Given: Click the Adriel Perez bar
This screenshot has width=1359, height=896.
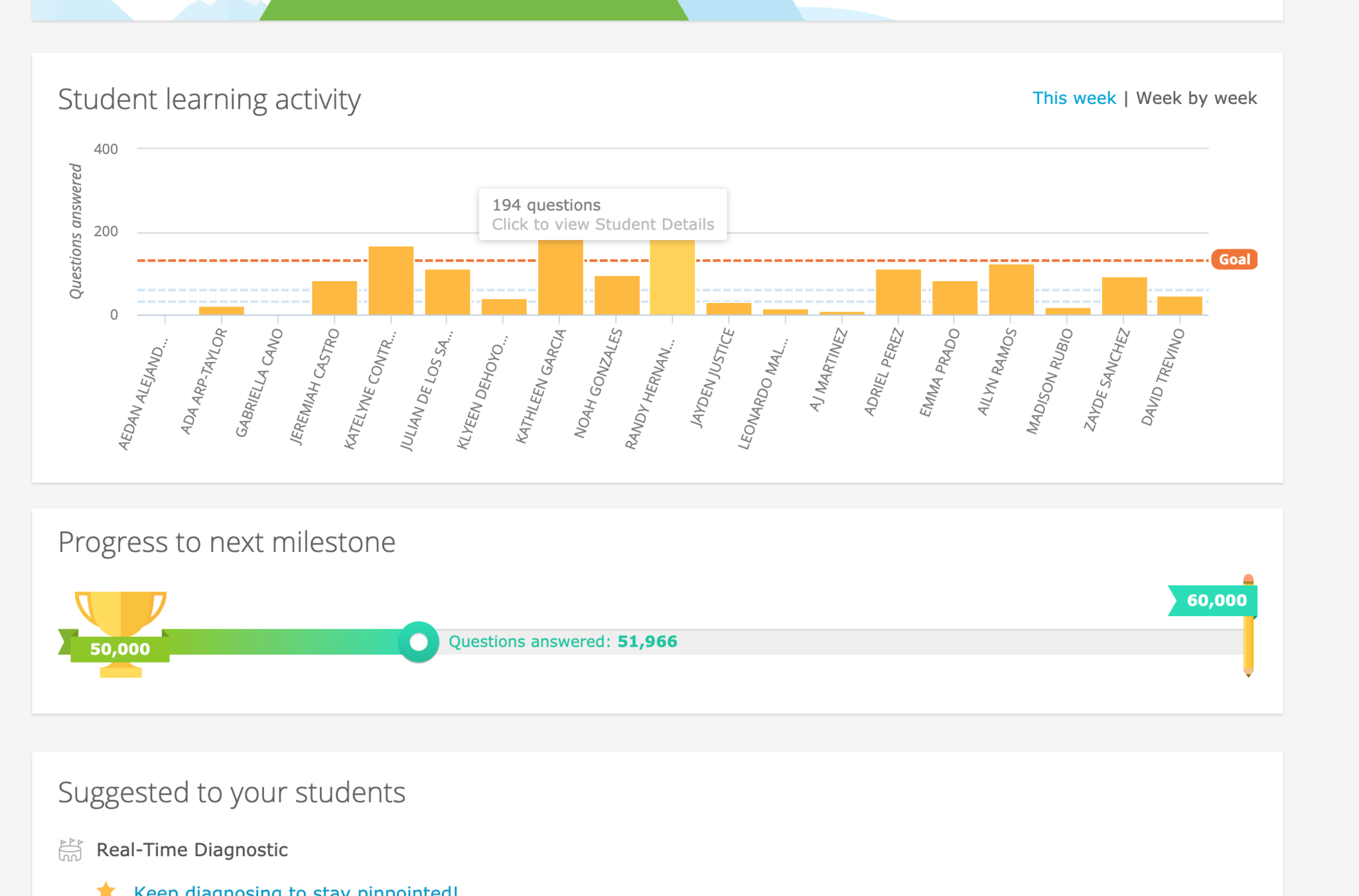Looking at the screenshot, I should pos(898,292).
